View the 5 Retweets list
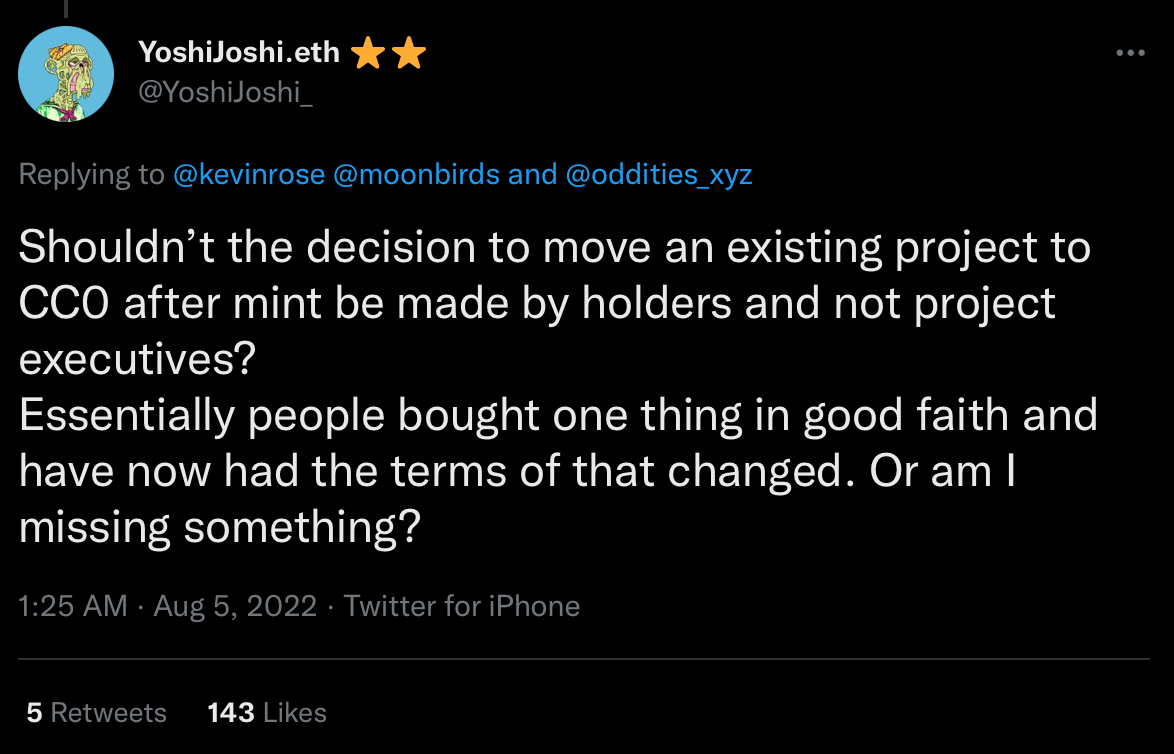Screen dimensions: 1174x754 point(96,713)
